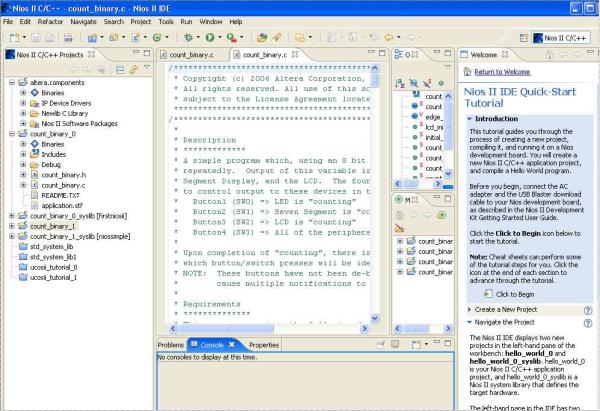Click the Open Perspective icon
Screen dimensions: 600x411
pos(524,38)
